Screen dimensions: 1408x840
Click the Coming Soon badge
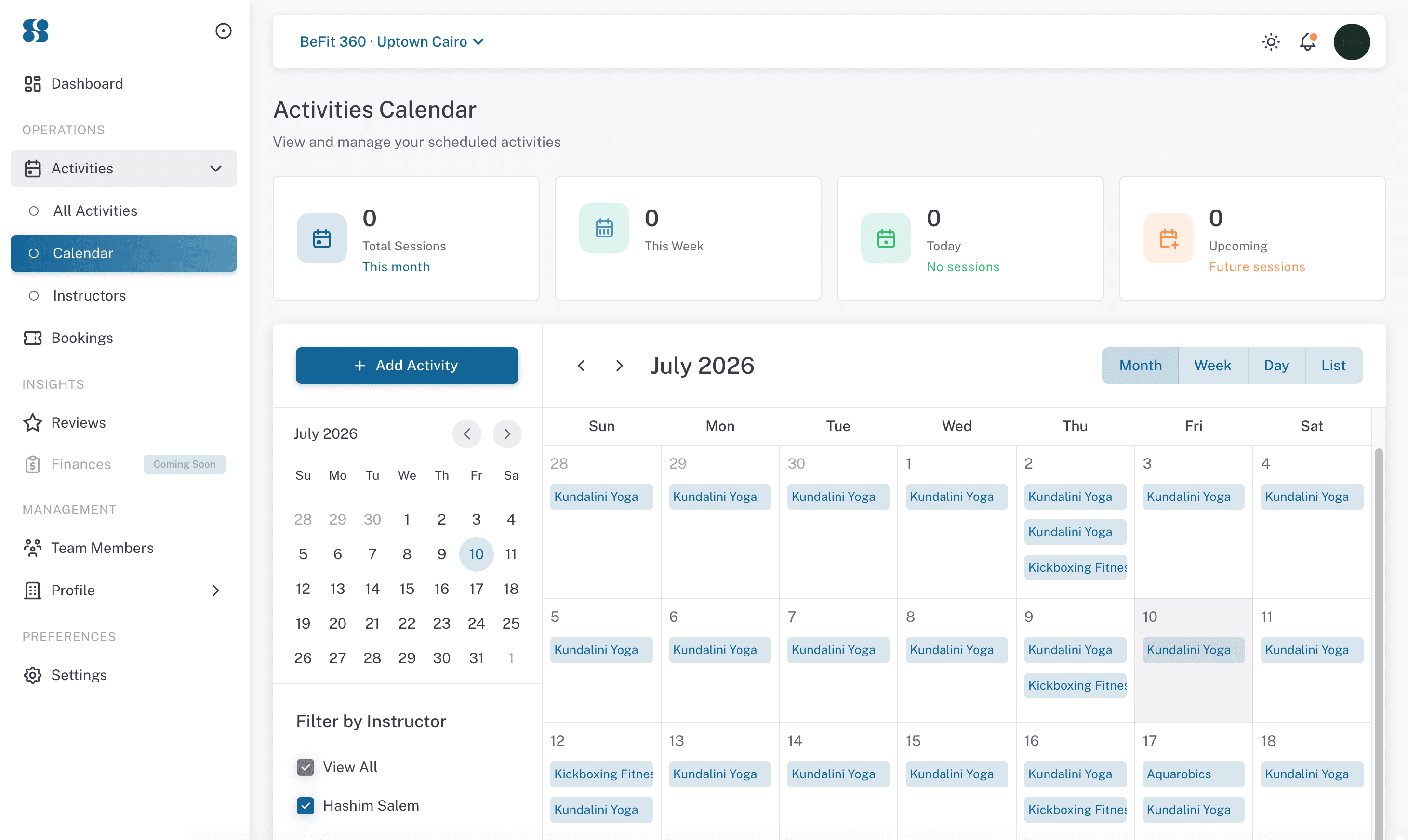tap(184, 464)
